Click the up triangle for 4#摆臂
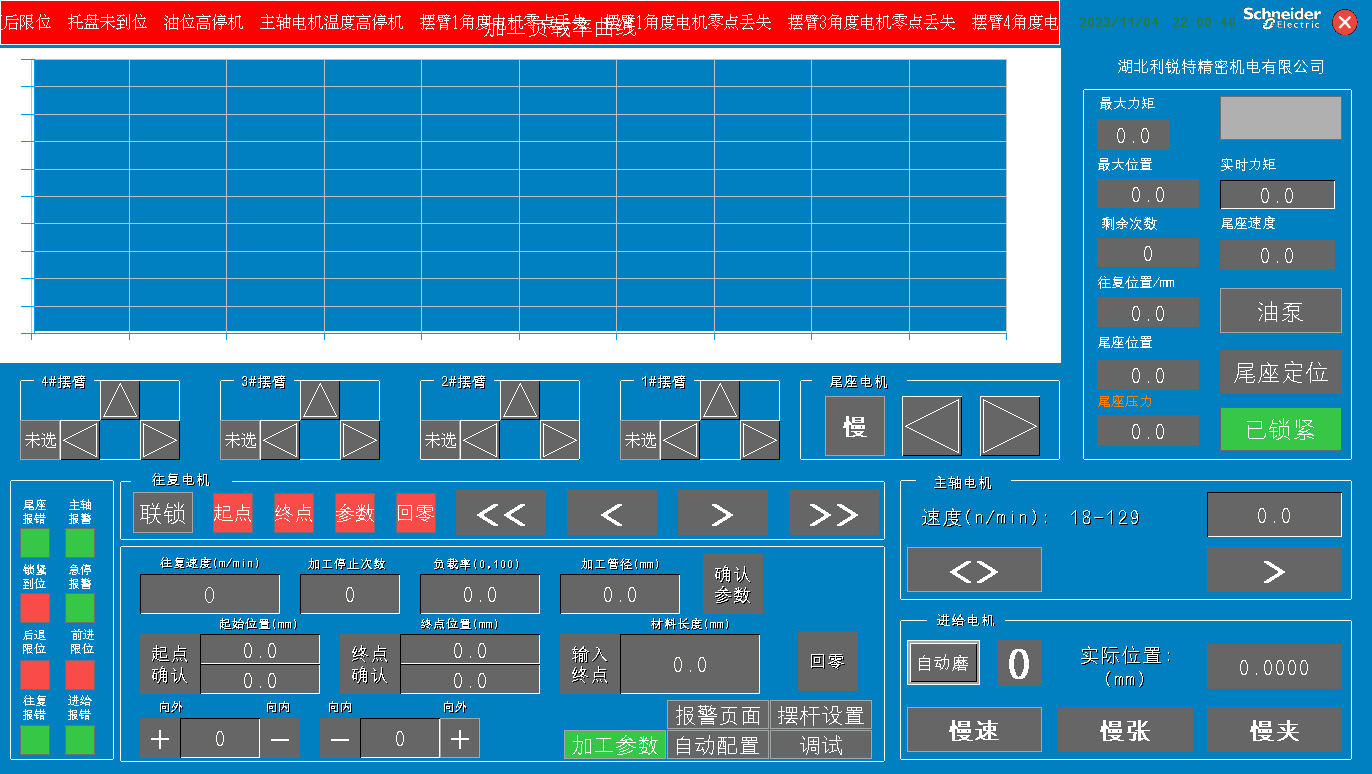Screen dimensions: 1372x774 point(120,400)
